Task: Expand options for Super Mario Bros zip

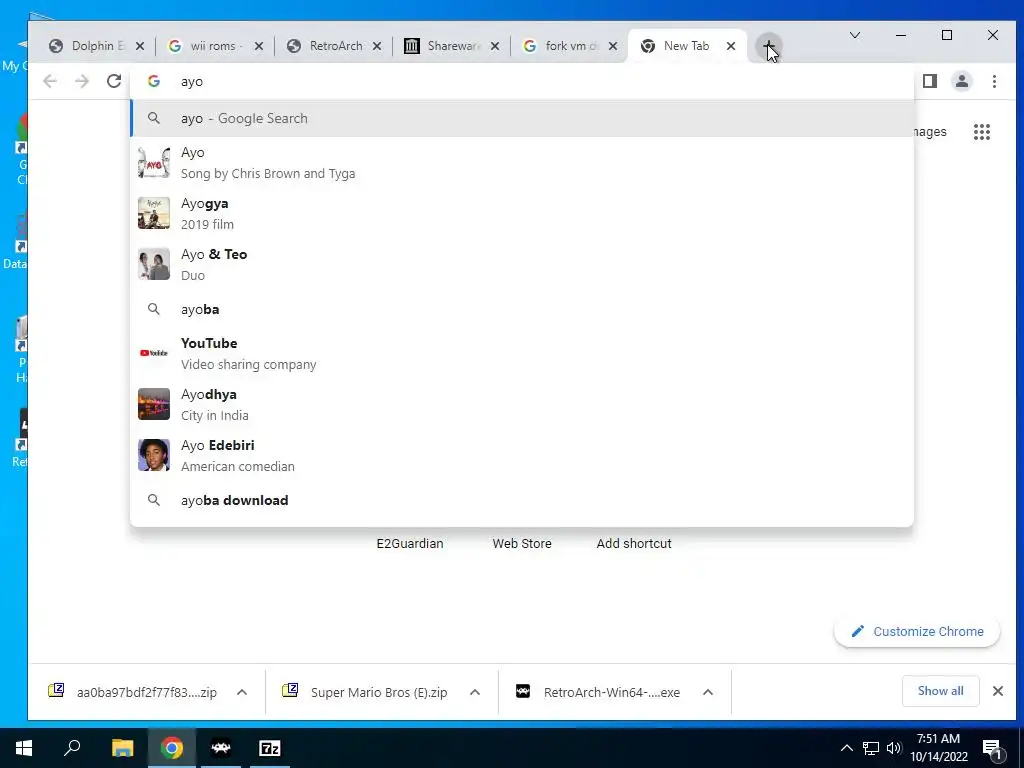Action: click(475, 692)
